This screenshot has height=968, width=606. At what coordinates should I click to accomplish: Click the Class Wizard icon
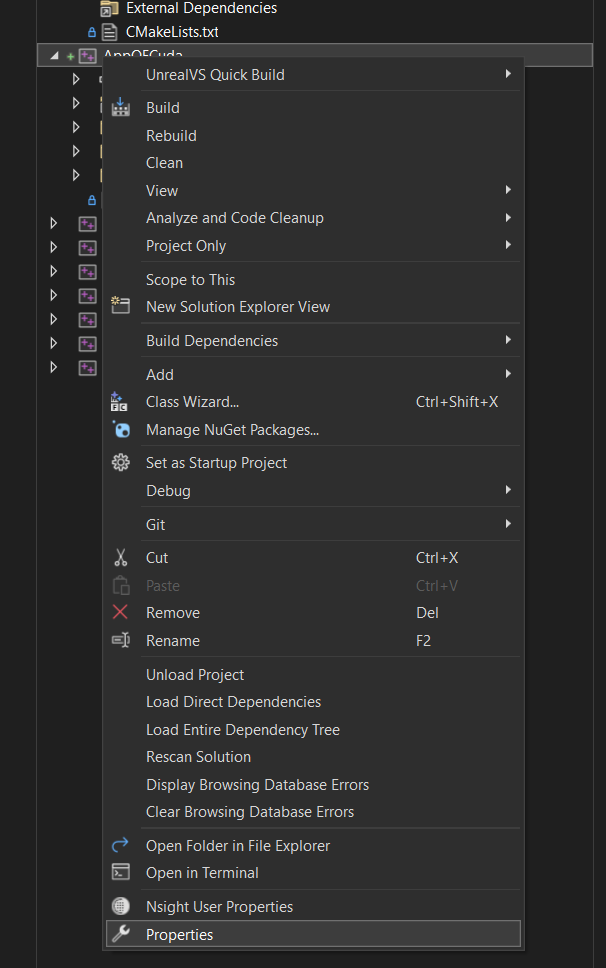120,402
